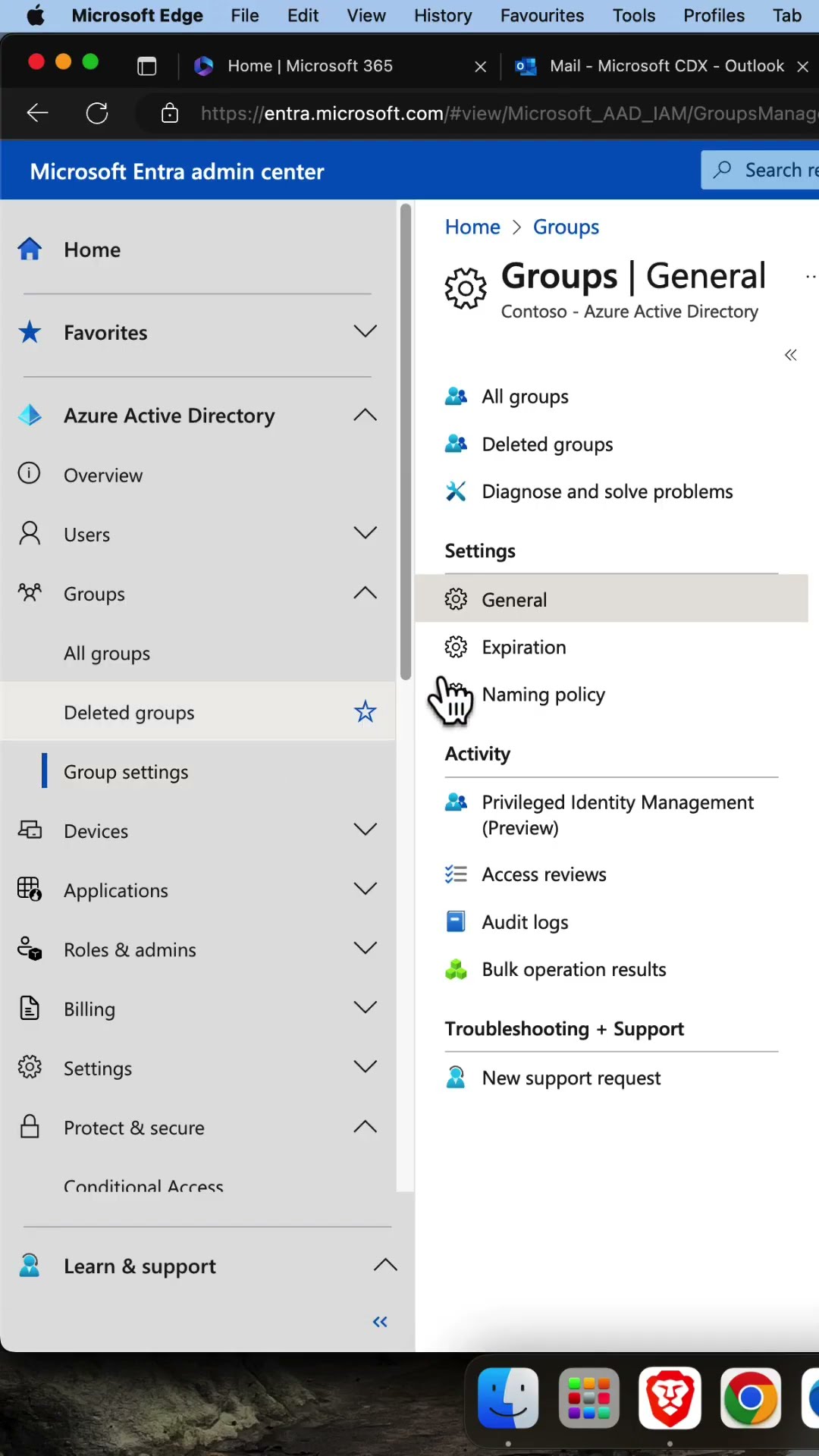Open the History menu in menu bar
The width and height of the screenshot is (819, 1456).
coord(443,15)
